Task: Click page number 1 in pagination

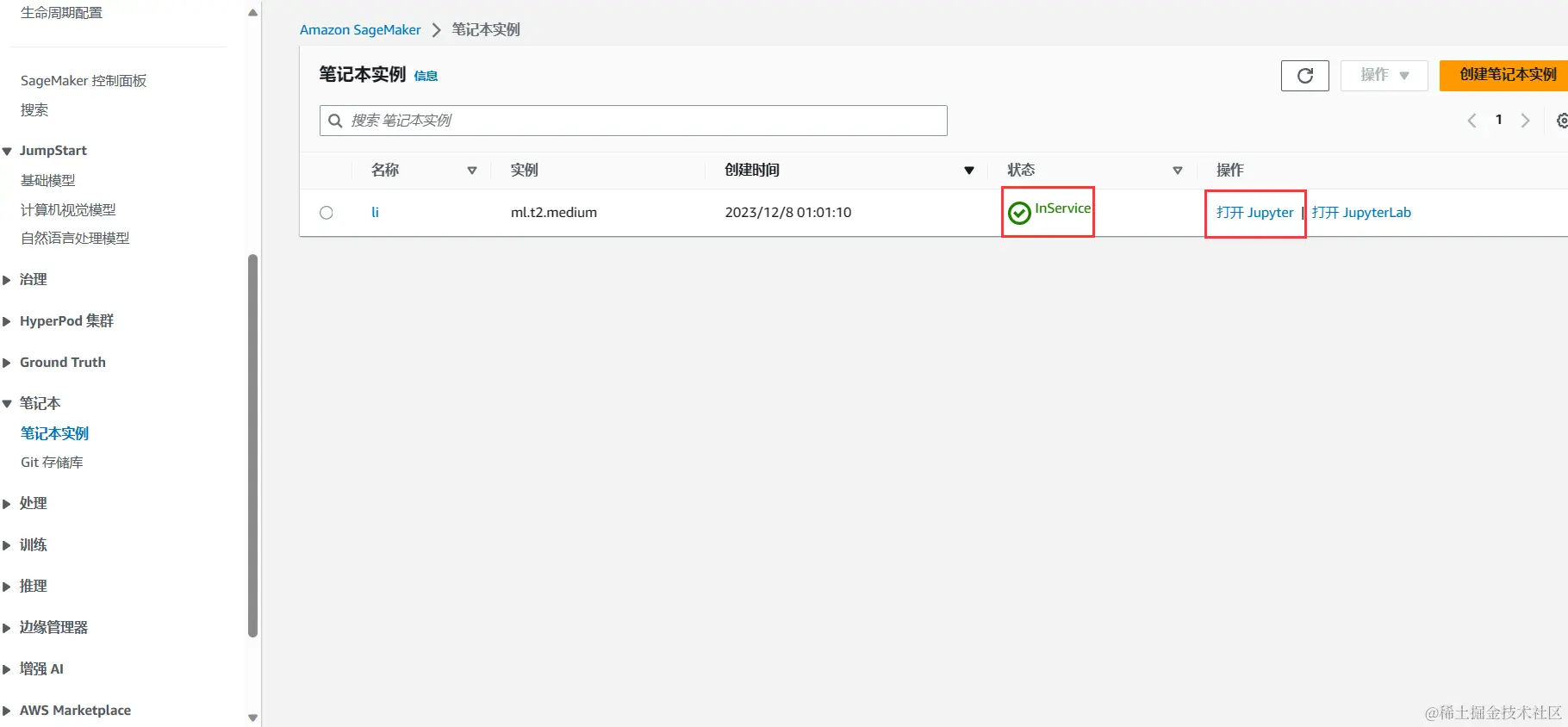Action: click(1499, 120)
